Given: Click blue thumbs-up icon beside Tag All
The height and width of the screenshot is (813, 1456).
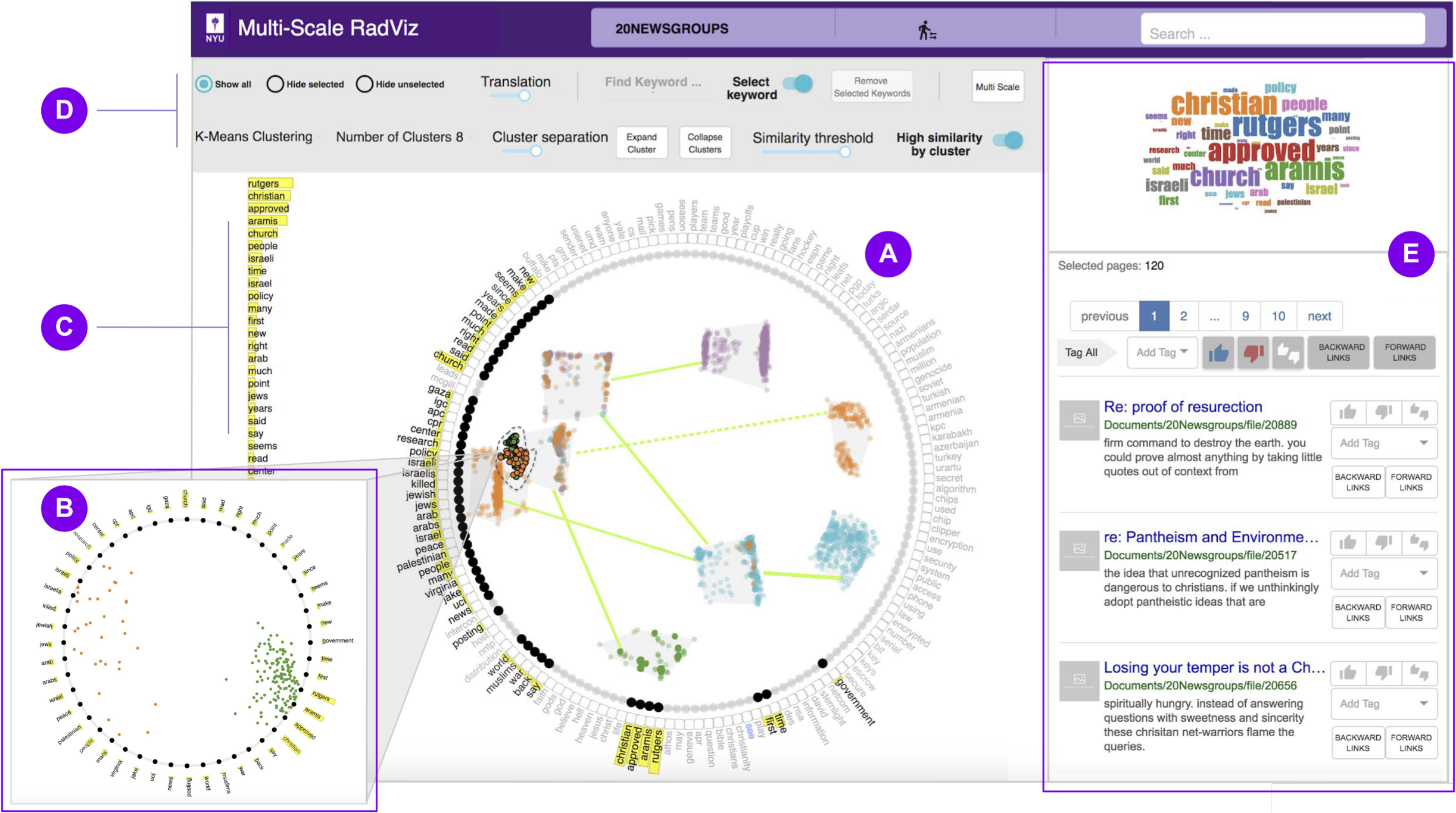Looking at the screenshot, I should (x=1218, y=353).
